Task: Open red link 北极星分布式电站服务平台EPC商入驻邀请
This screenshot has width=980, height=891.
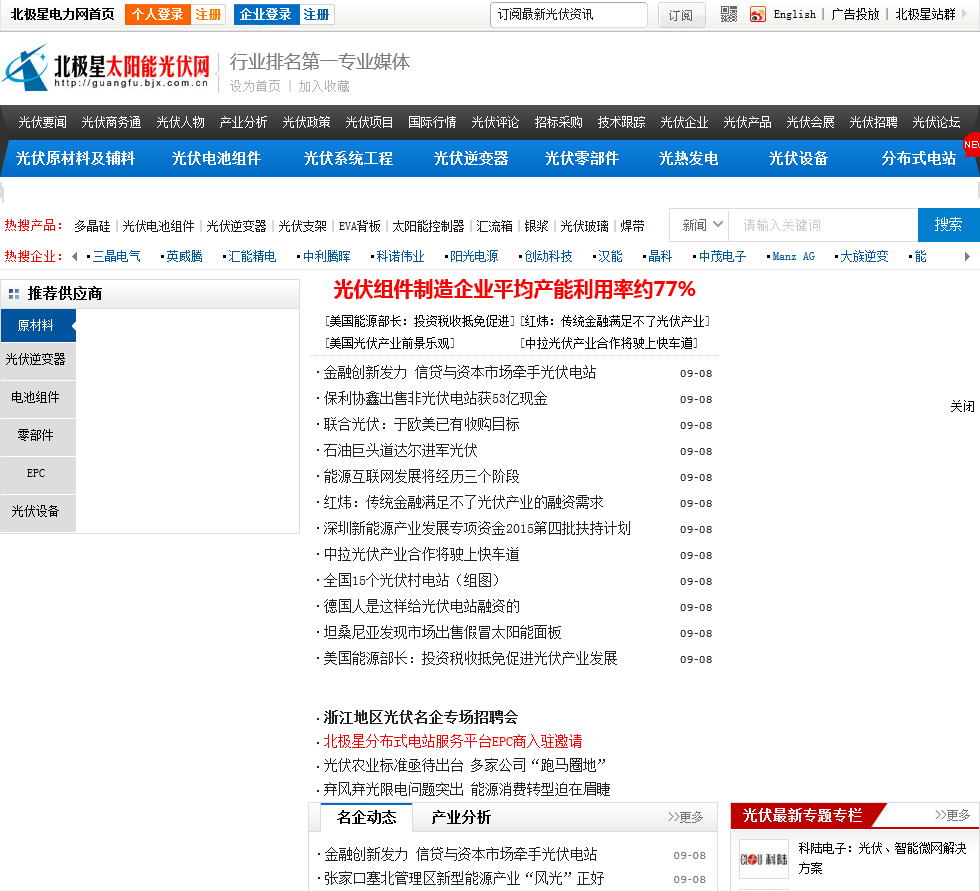Action: coord(453,742)
